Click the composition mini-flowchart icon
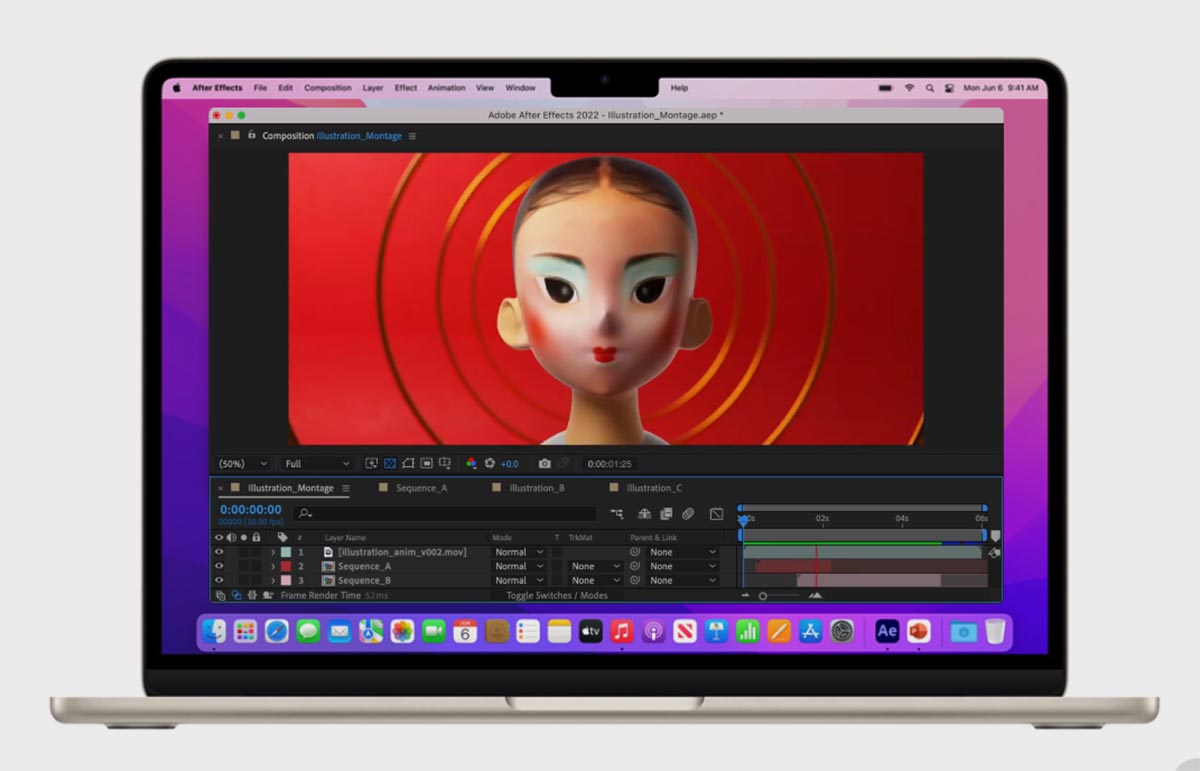 (616, 514)
